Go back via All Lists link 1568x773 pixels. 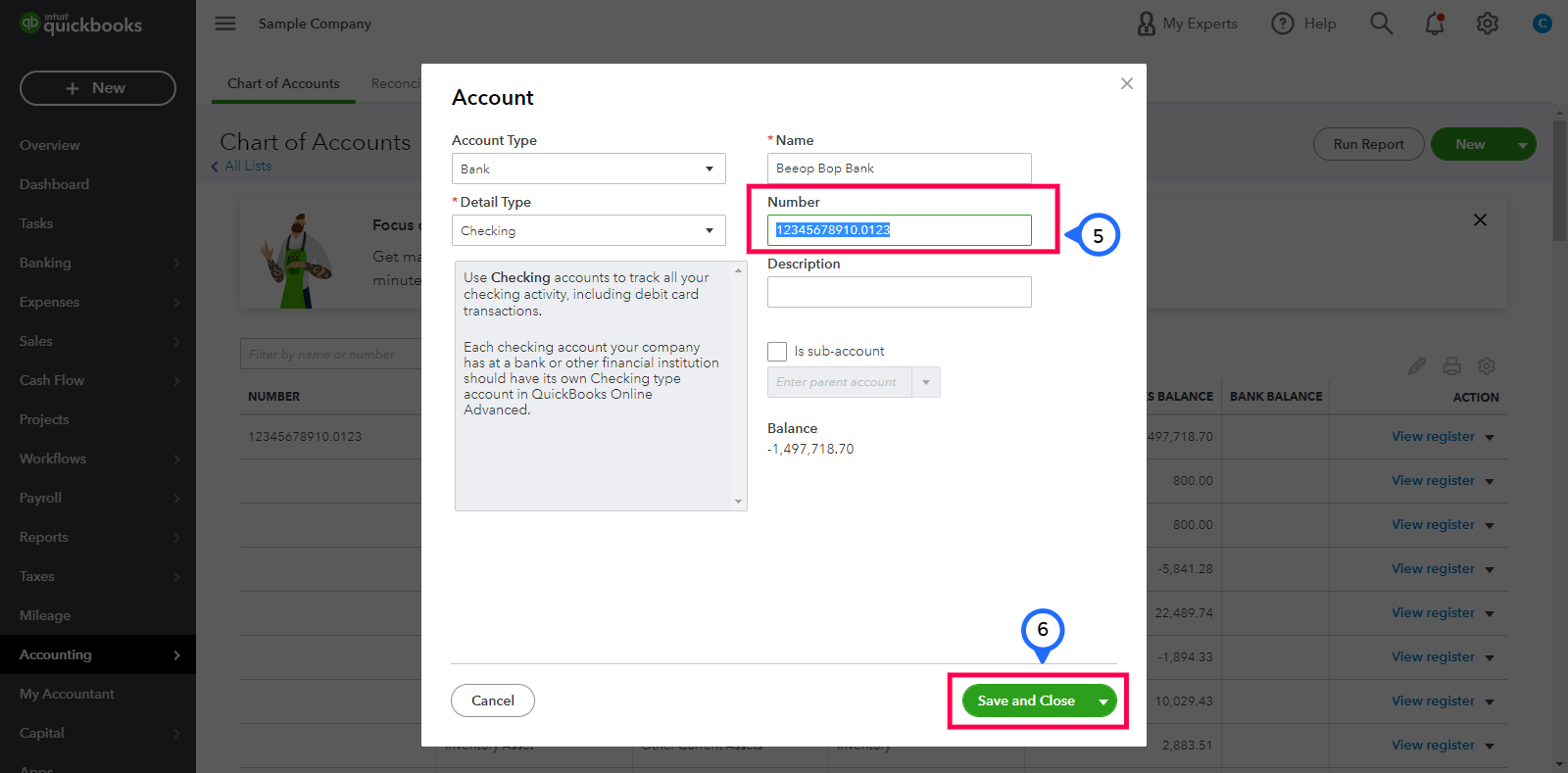241,166
